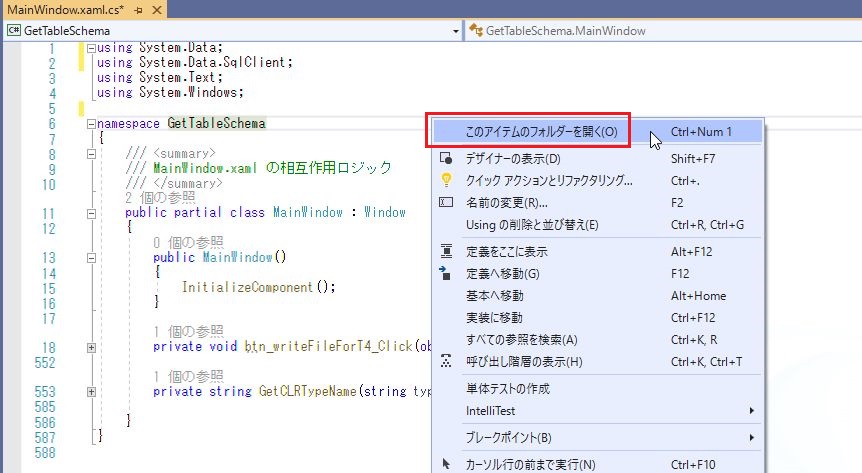Viewport: 862px width, 473px height.
Task: Expand the GetCLRTypeName method
Action: tap(91, 392)
